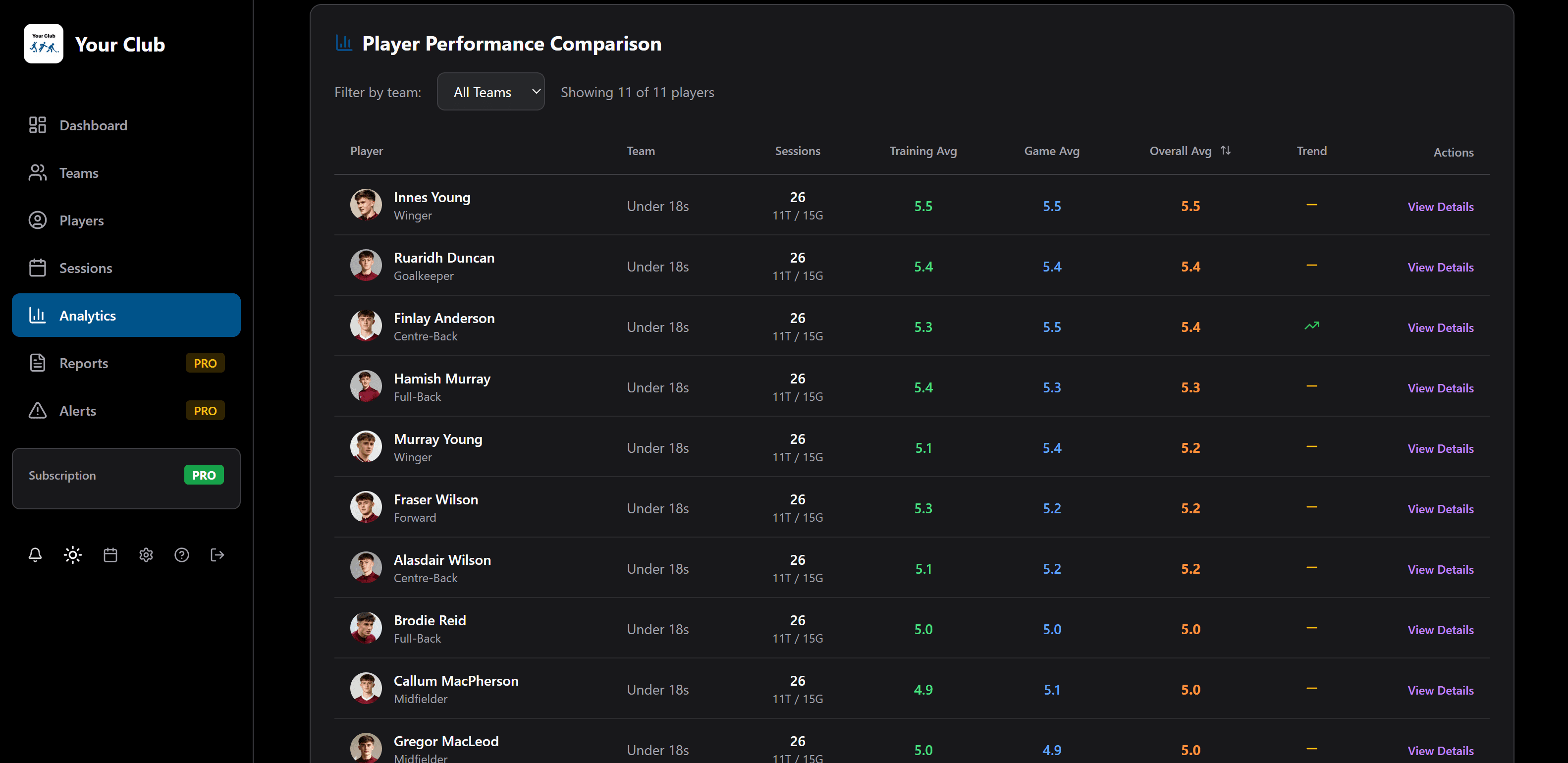Go to Sessions via calendar icon
The image size is (1568, 763).
[x=37, y=268]
